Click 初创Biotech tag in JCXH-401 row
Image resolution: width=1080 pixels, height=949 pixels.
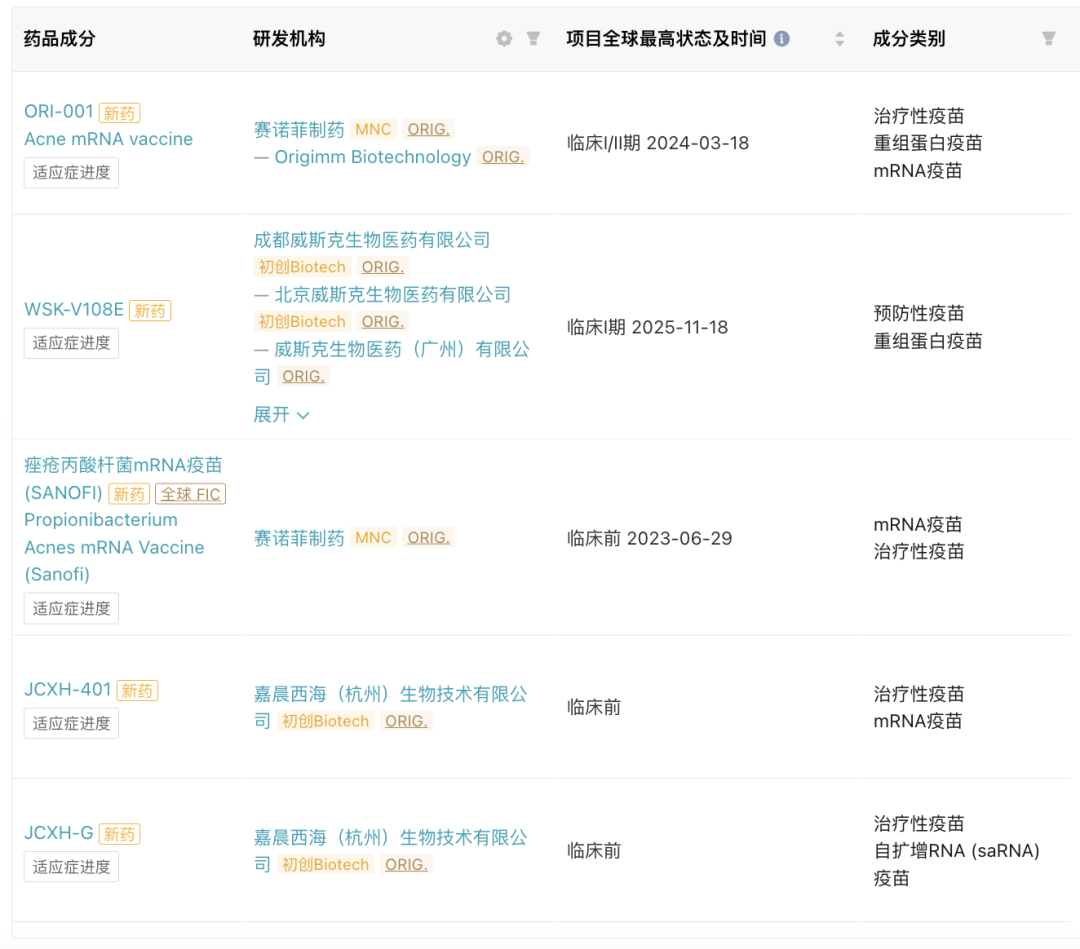(x=326, y=721)
